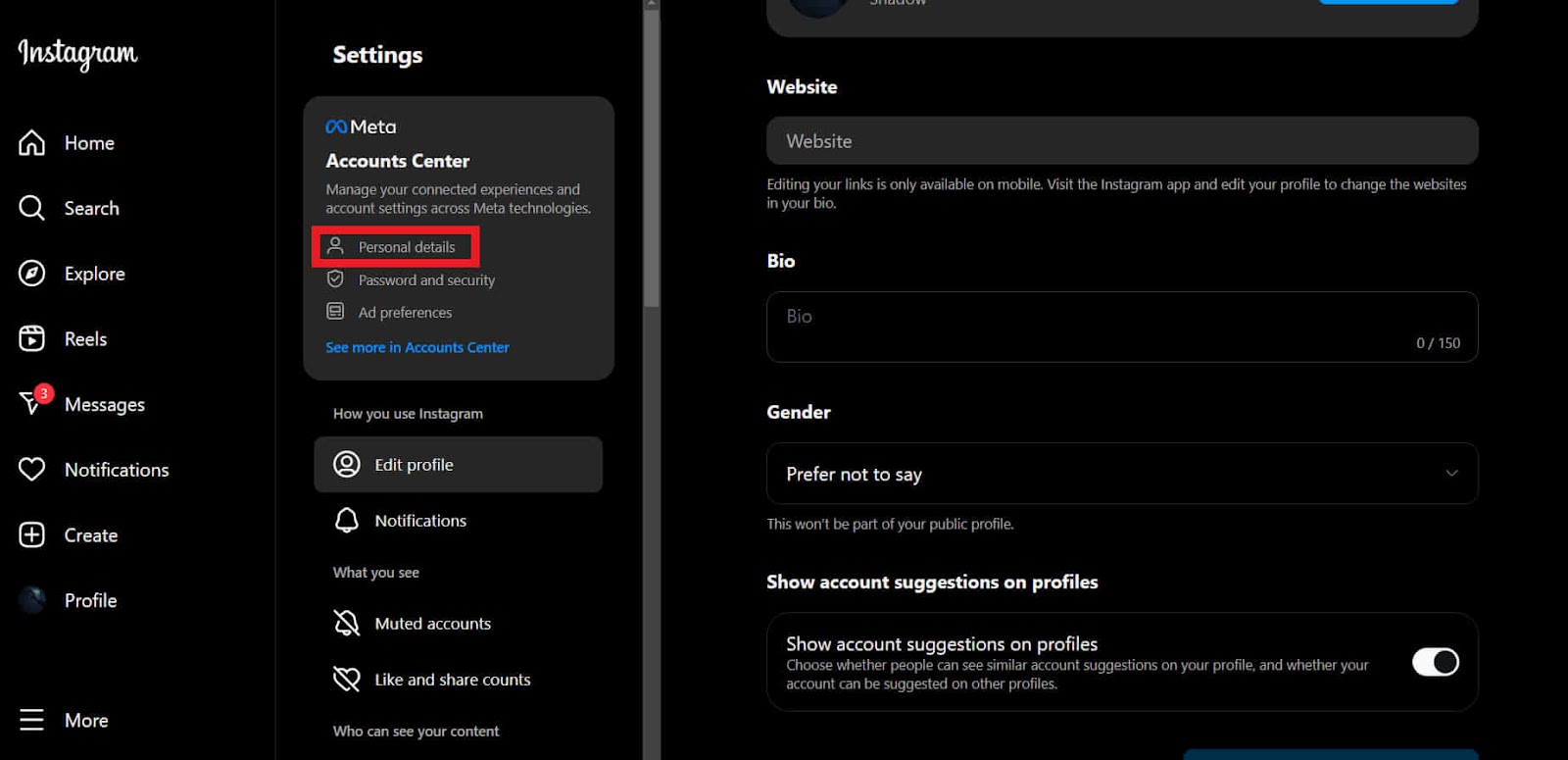Image resolution: width=1568 pixels, height=760 pixels.
Task: Click 'This won't be part of your public profile' note
Action: (890, 524)
